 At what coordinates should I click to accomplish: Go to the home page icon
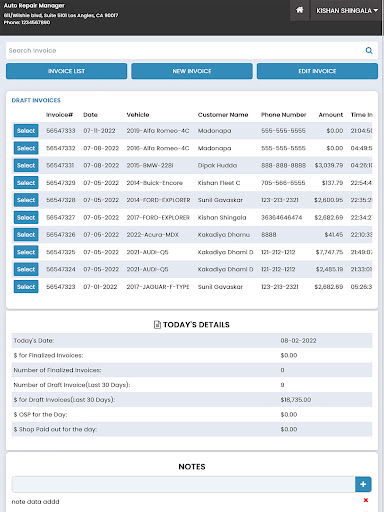[x=300, y=10]
